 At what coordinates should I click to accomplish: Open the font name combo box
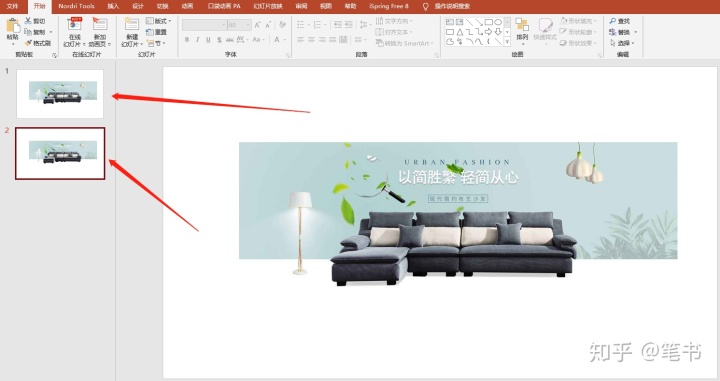coord(204,25)
